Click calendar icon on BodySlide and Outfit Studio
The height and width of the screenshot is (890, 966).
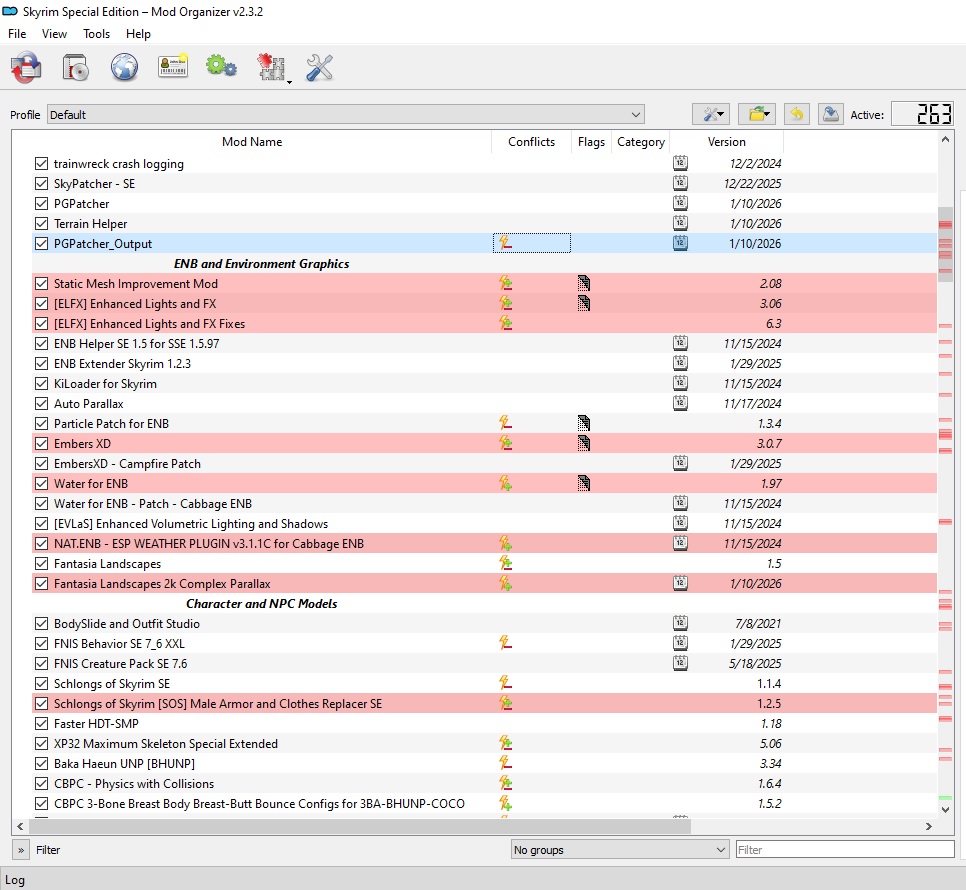coord(680,623)
